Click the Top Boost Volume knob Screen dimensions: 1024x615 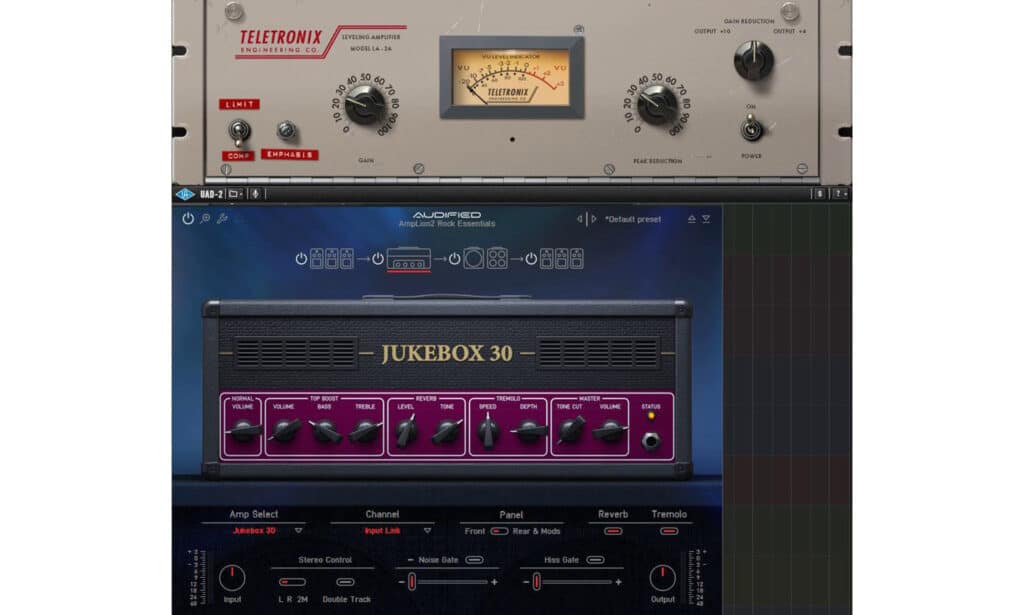coord(284,430)
